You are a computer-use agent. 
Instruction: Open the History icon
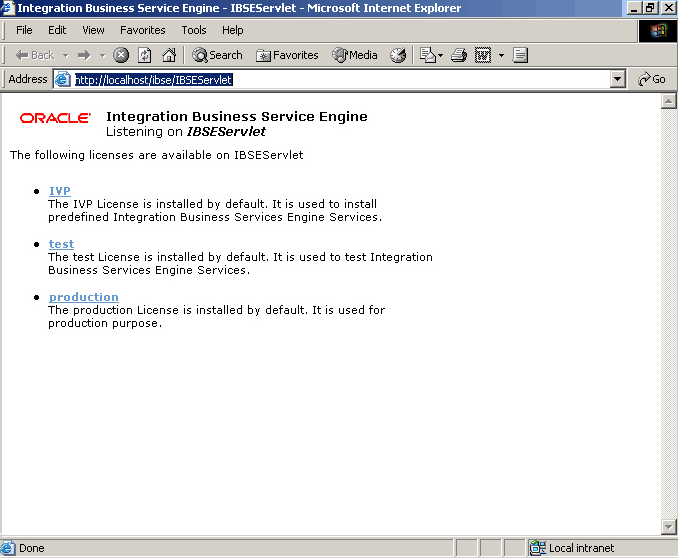(x=398, y=55)
